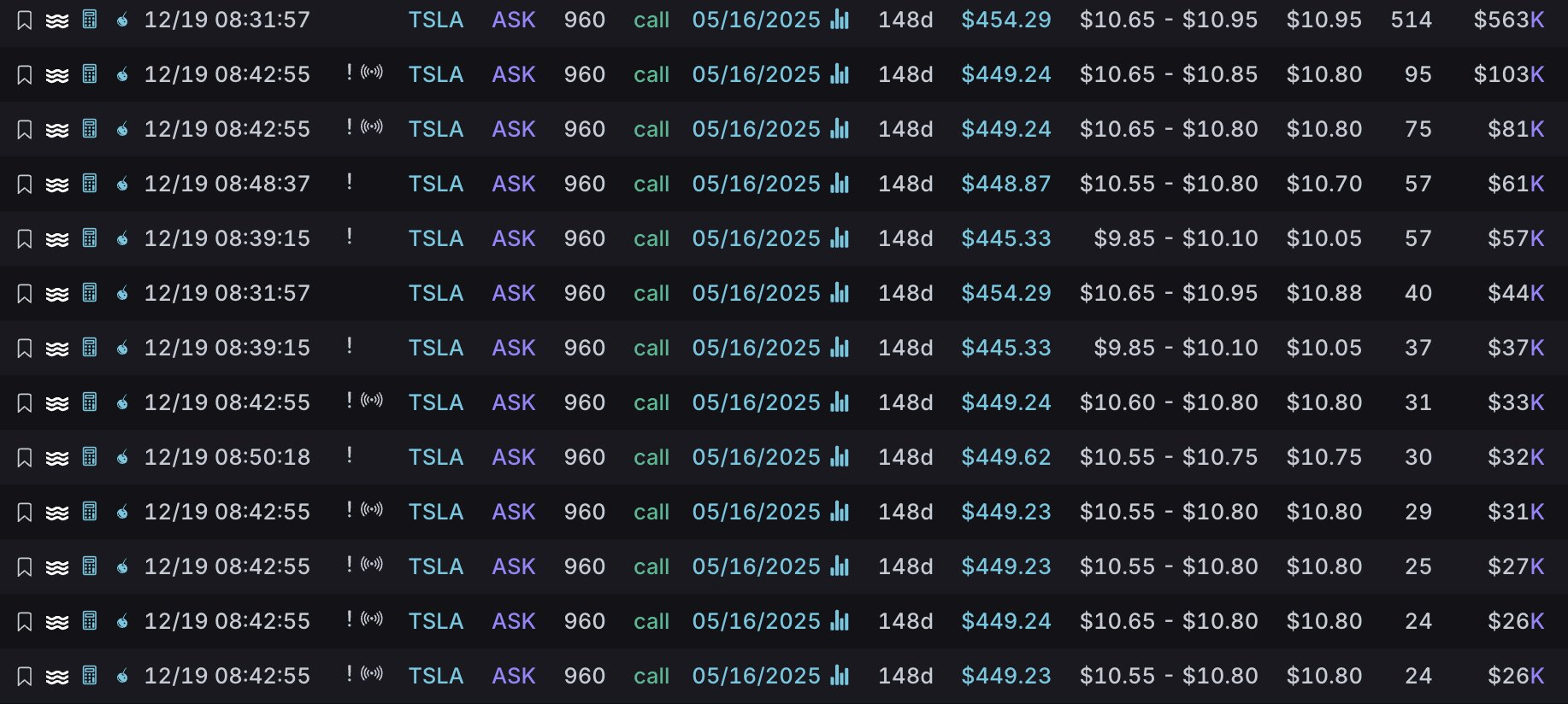Click the flame icon in the $563K row
The height and width of the screenshot is (704, 1568).
tap(122, 20)
